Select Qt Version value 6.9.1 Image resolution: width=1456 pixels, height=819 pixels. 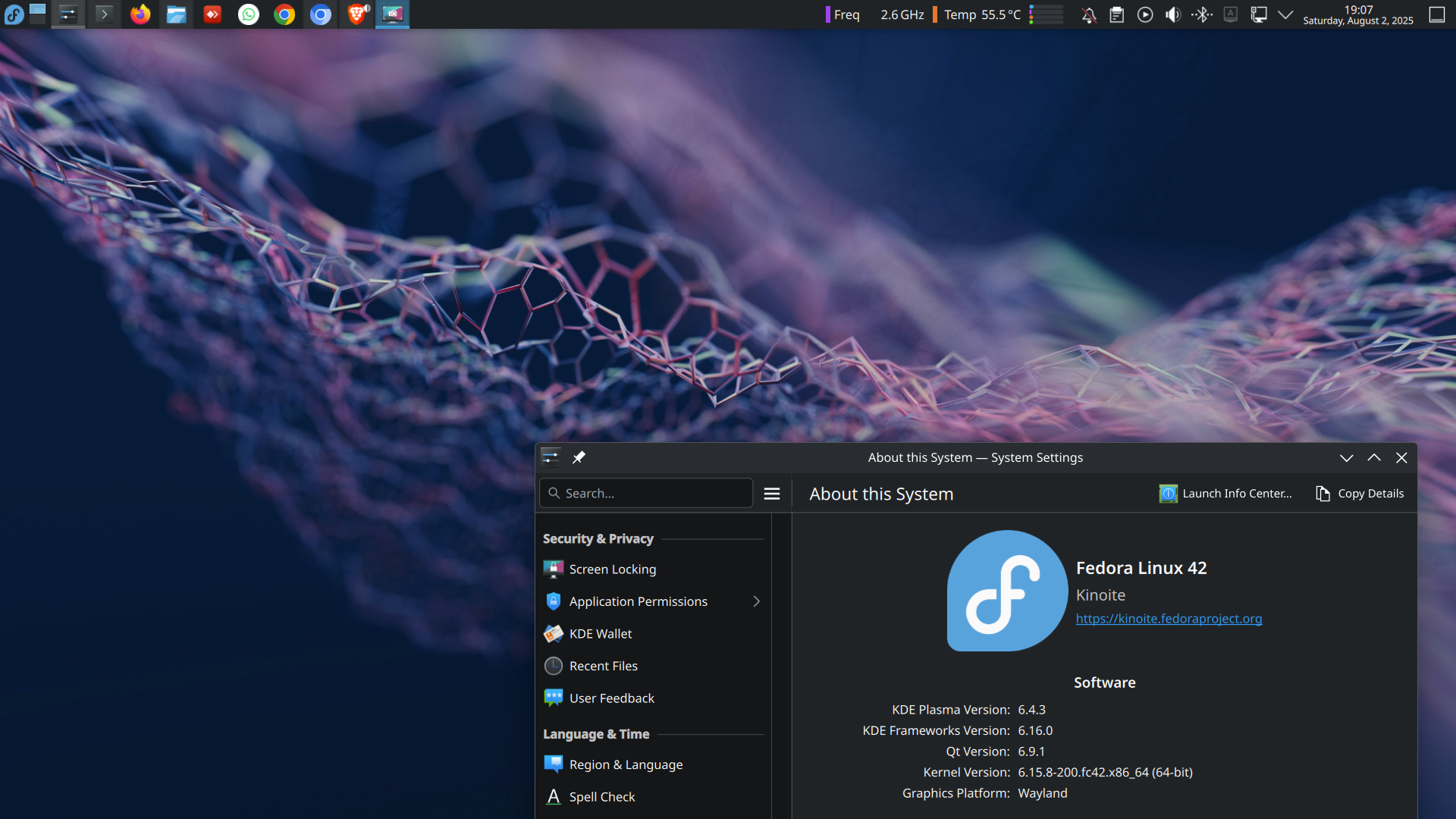pyautogui.click(x=1031, y=752)
